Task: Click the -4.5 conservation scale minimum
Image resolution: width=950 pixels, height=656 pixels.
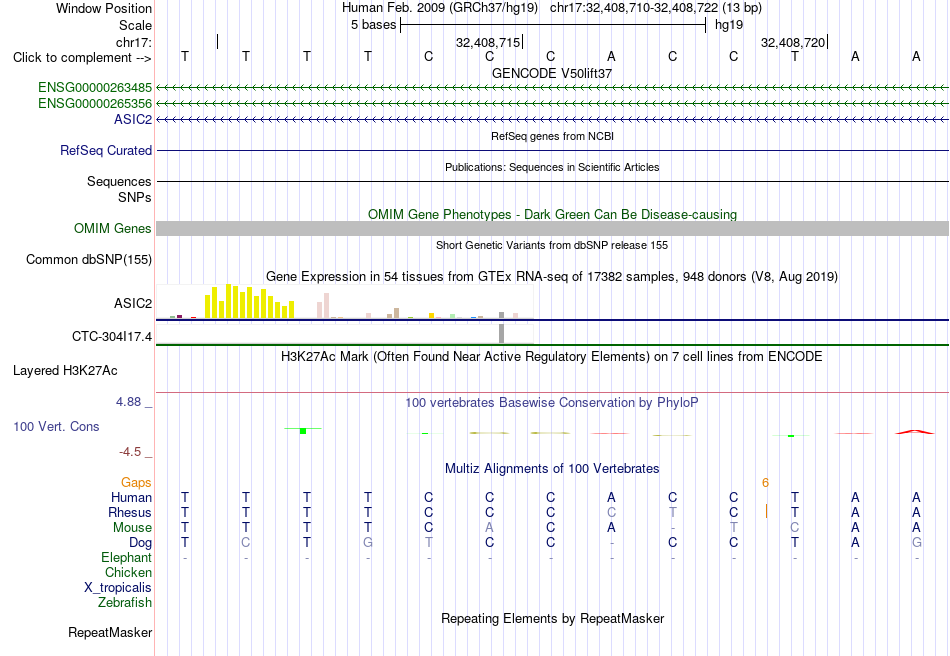Action: (x=130, y=452)
